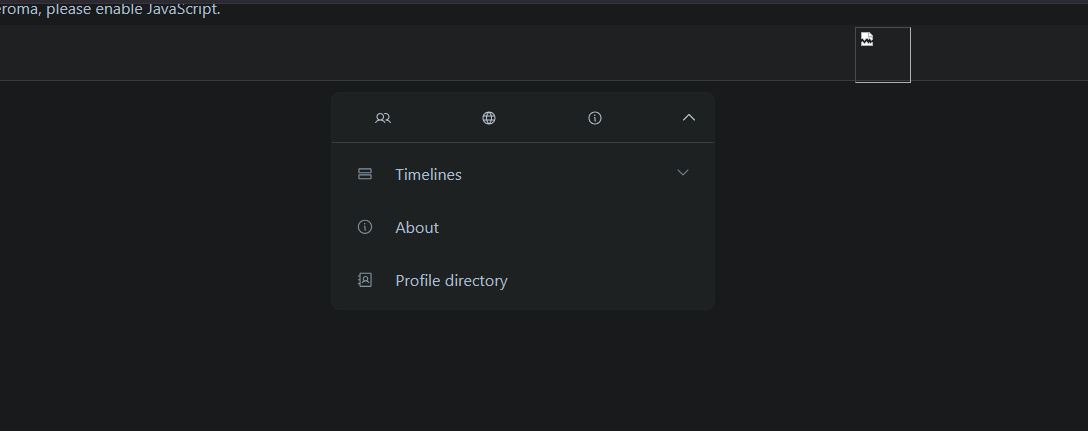Viewport: 1088px width, 431px height.
Task: Click the Timelines row between label and chevron
Action: pyautogui.click(x=569, y=174)
